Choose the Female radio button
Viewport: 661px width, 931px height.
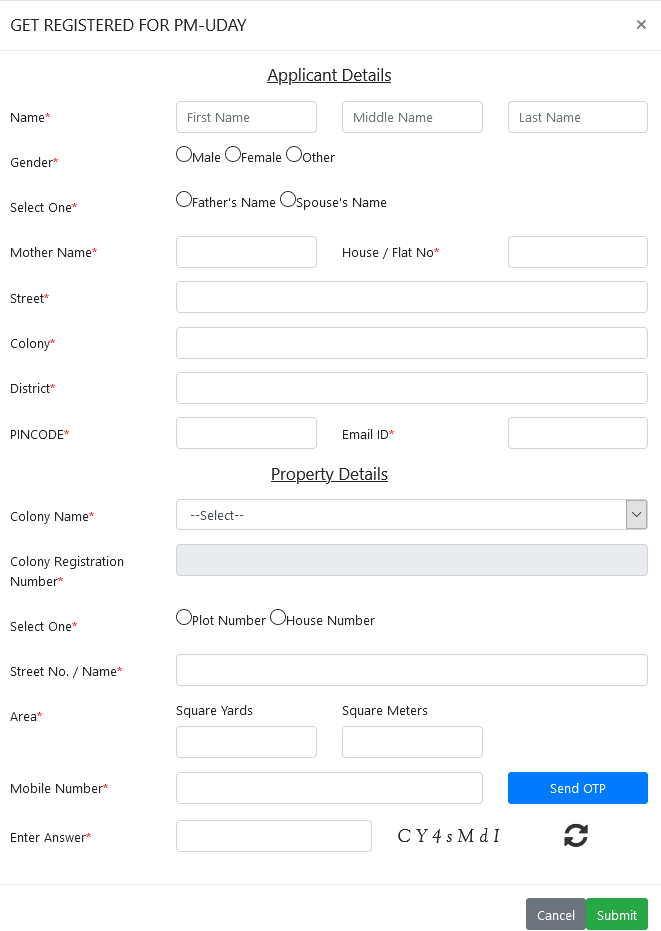233,155
